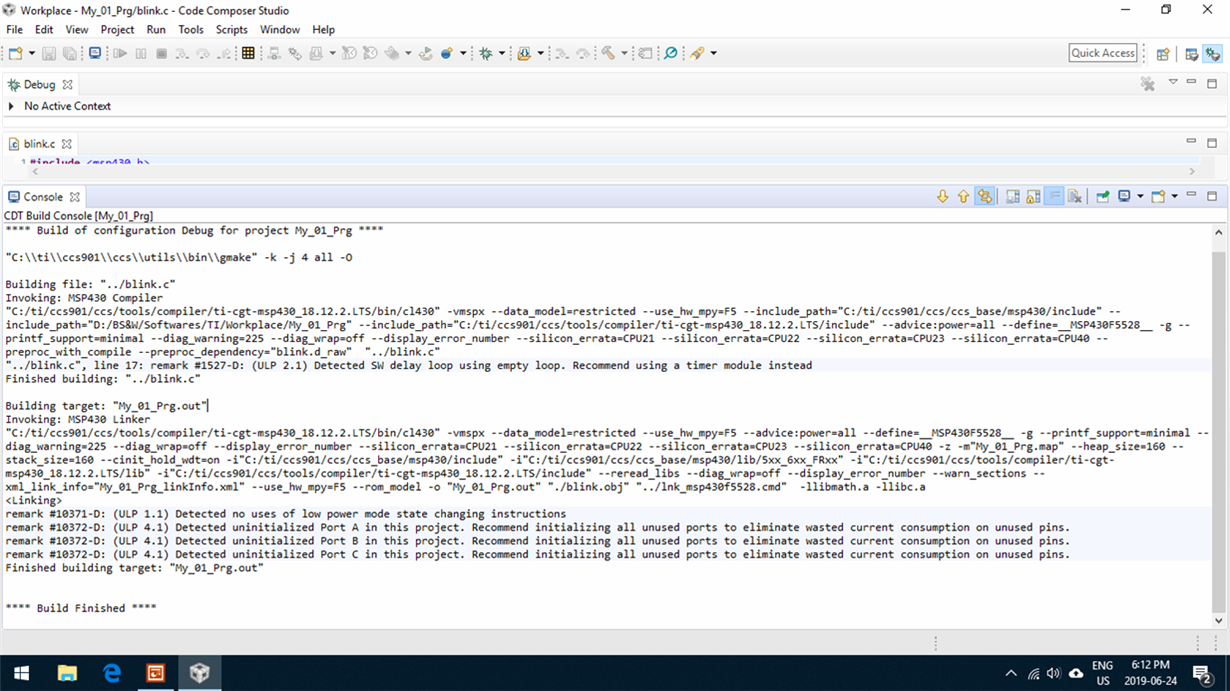This screenshot has width=1230, height=691.
Task: Click the console Previous Error up arrow
Action: tap(963, 197)
